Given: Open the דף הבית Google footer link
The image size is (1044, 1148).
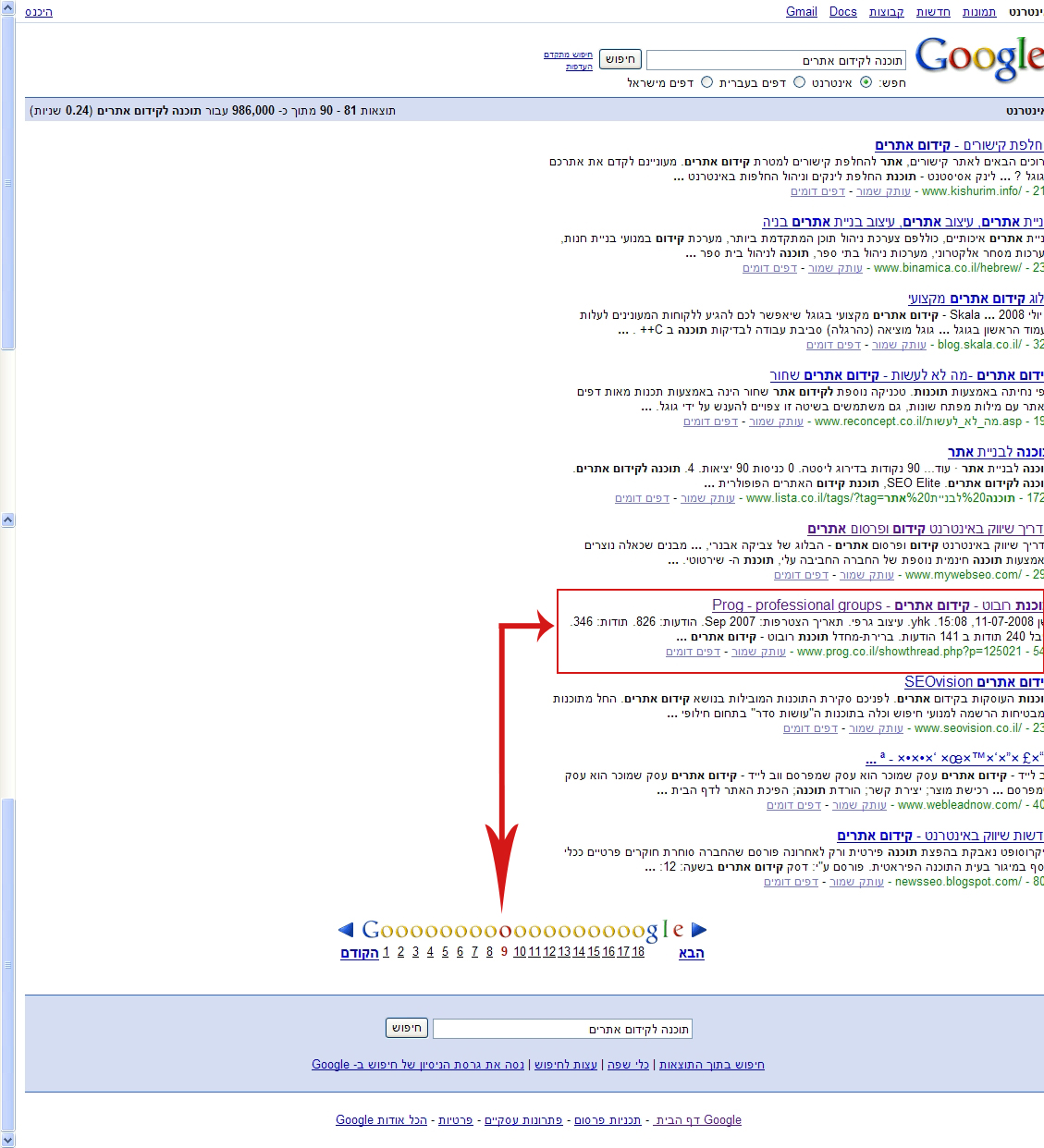Looking at the screenshot, I should point(697,1120).
